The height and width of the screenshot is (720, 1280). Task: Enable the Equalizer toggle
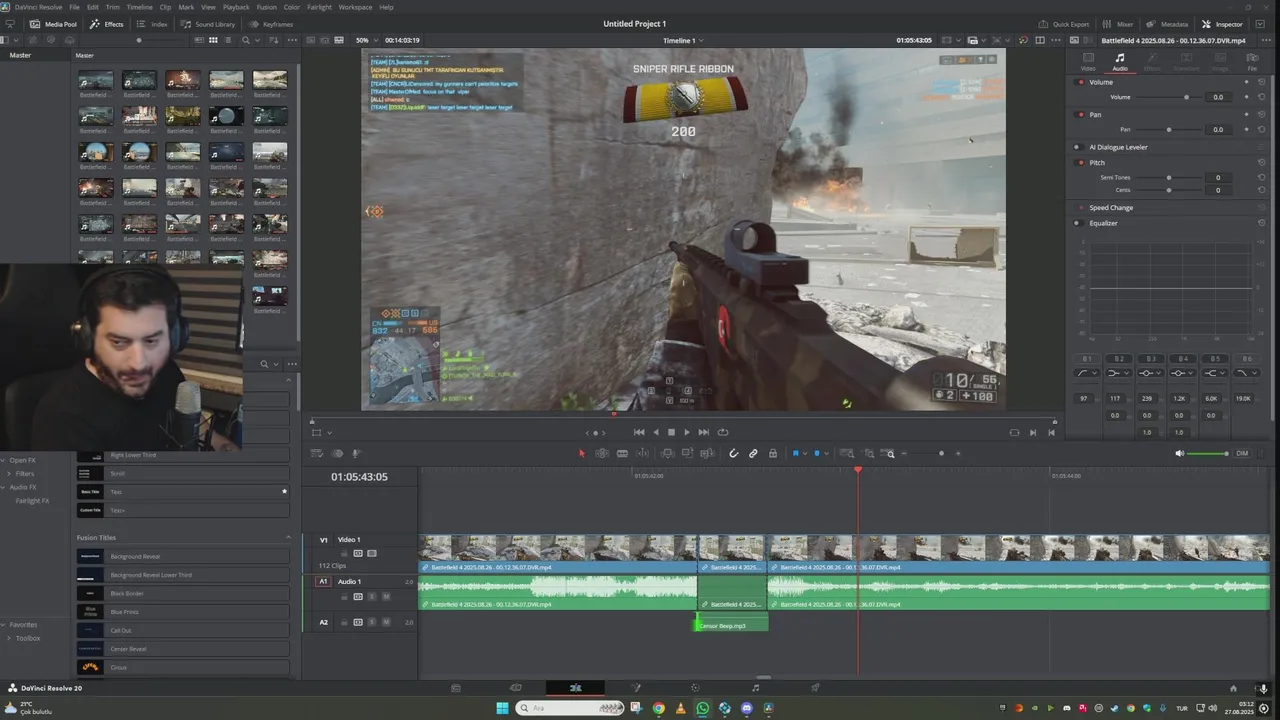[1081, 223]
